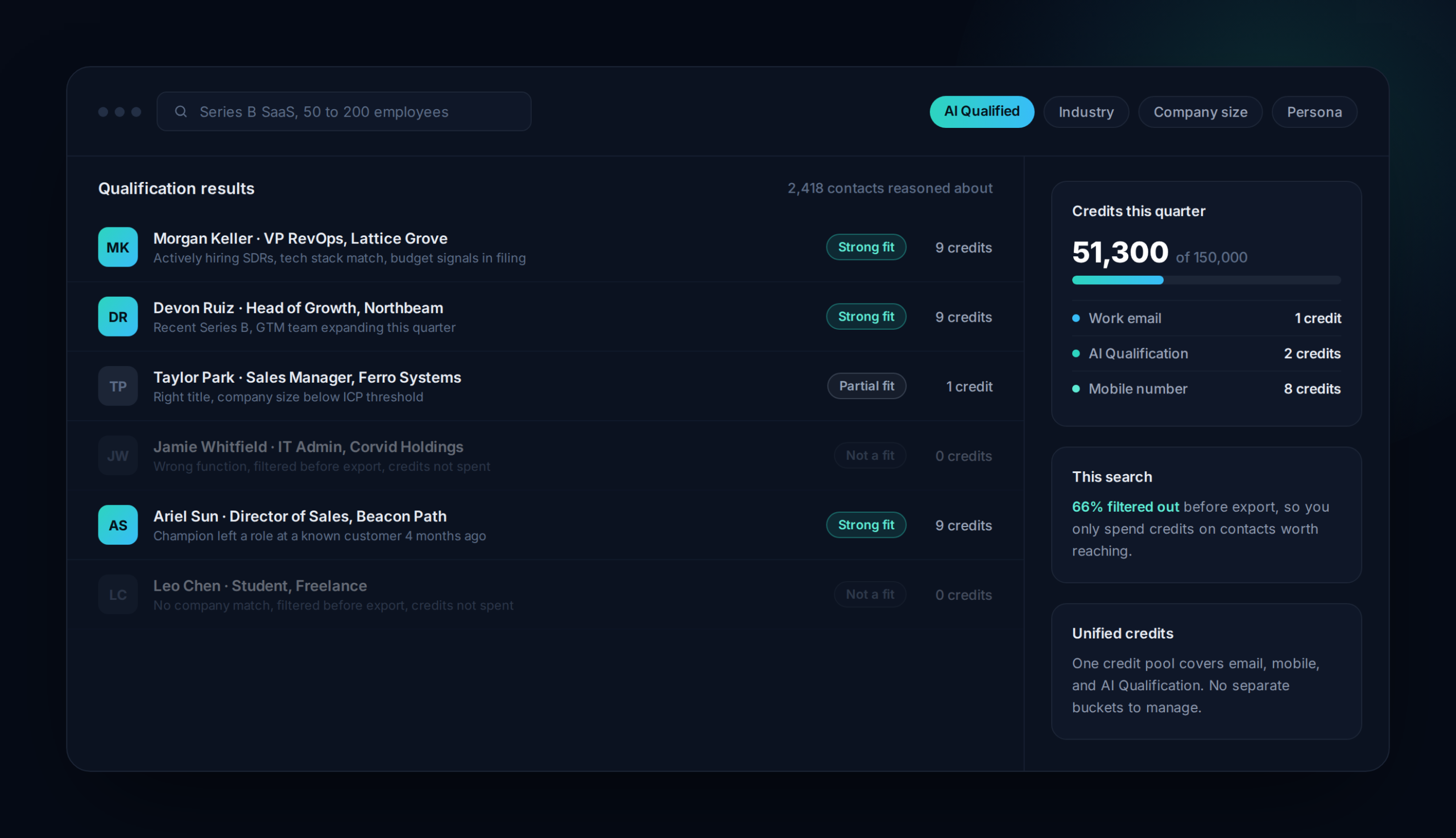
Task: Click 'Recent Series B, GTM team' reasoning text
Action: coord(304,327)
